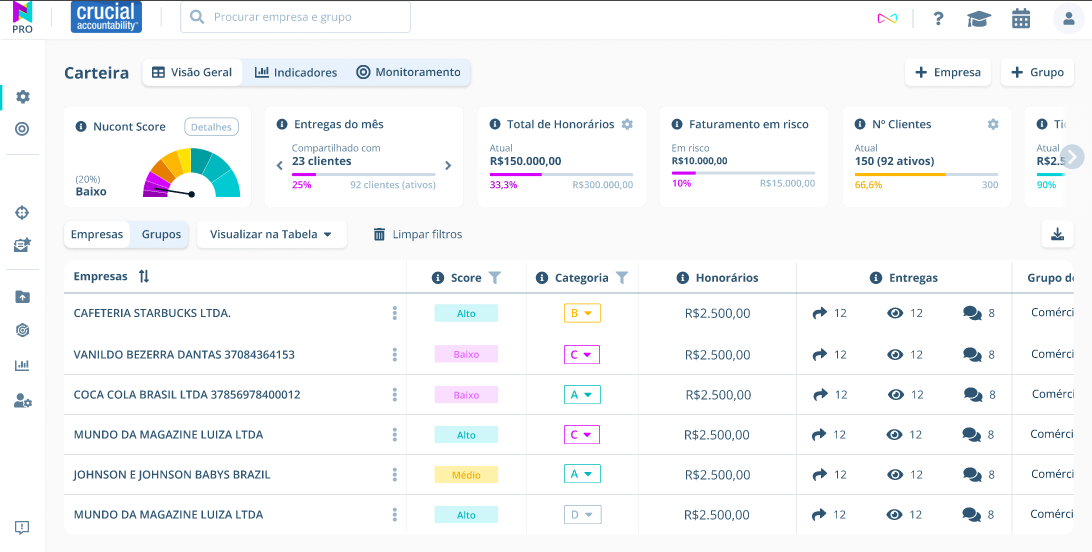
Task: Click the Score column filter funnel
Action: tap(494, 278)
